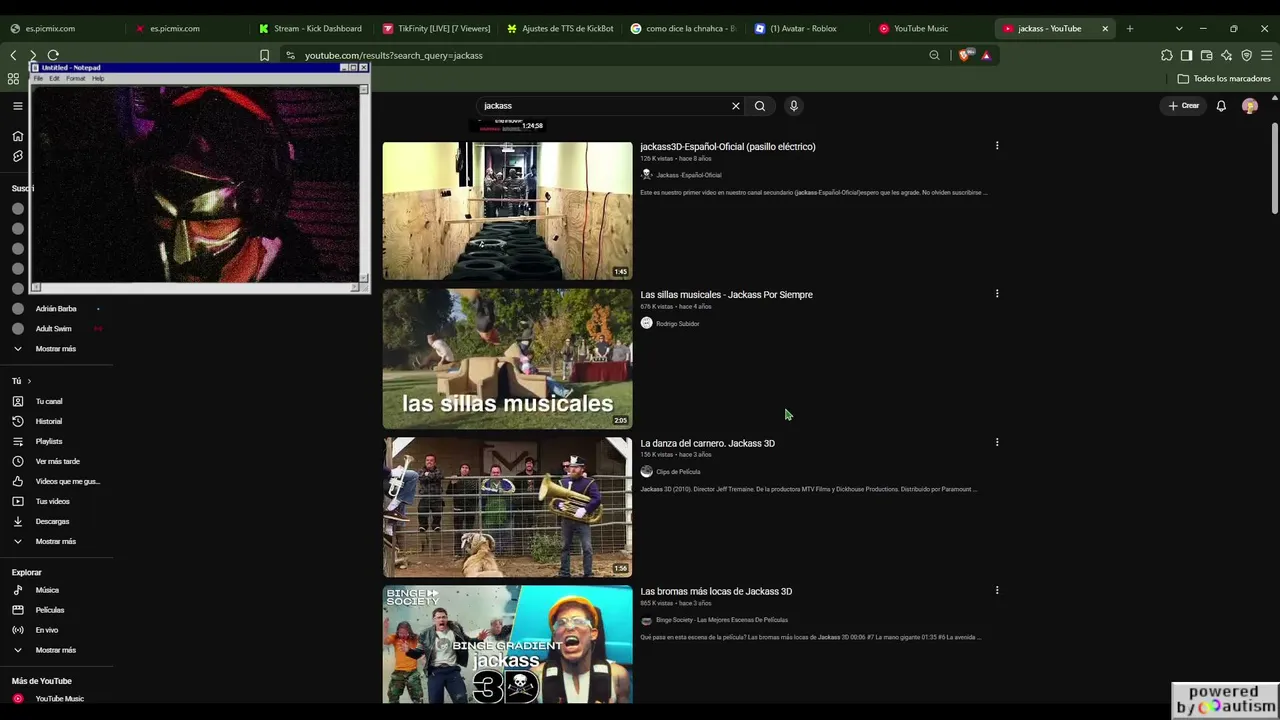The height and width of the screenshot is (720, 1280).
Task: Open options menu for Las sillas musicales video
Action: pyautogui.click(x=997, y=294)
